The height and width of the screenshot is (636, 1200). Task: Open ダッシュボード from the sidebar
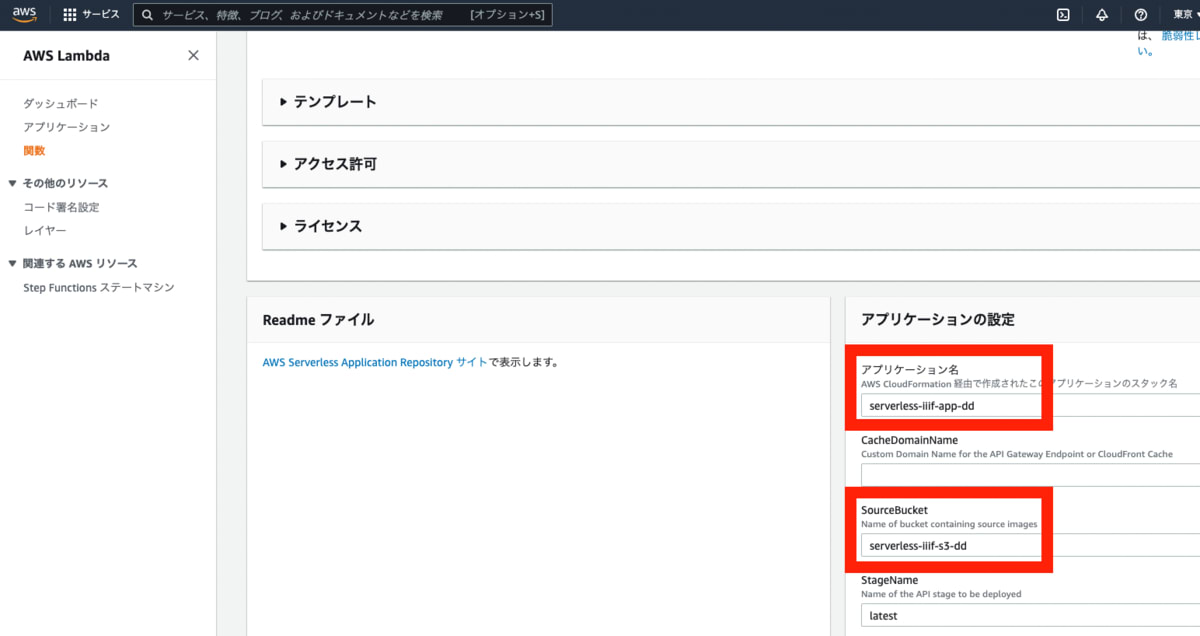point(59,103)
